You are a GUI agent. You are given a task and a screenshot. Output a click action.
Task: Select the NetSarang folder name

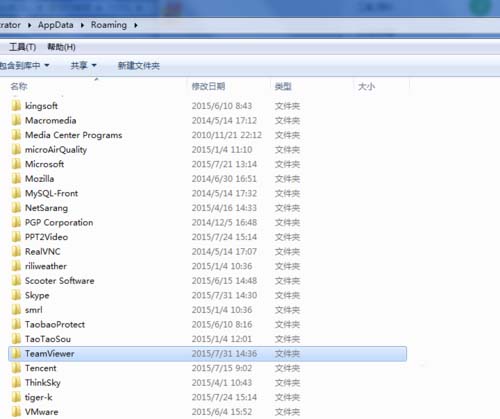46,208
